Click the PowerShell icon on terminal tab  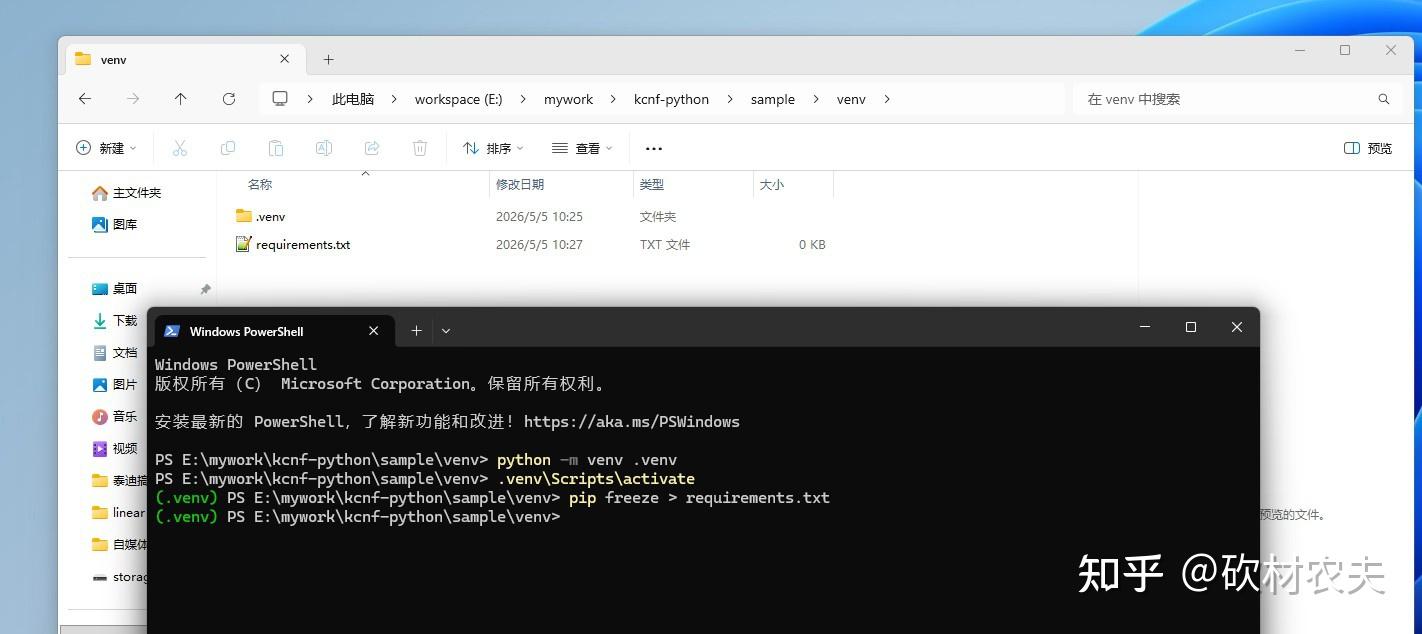click(x=172, y=331)
